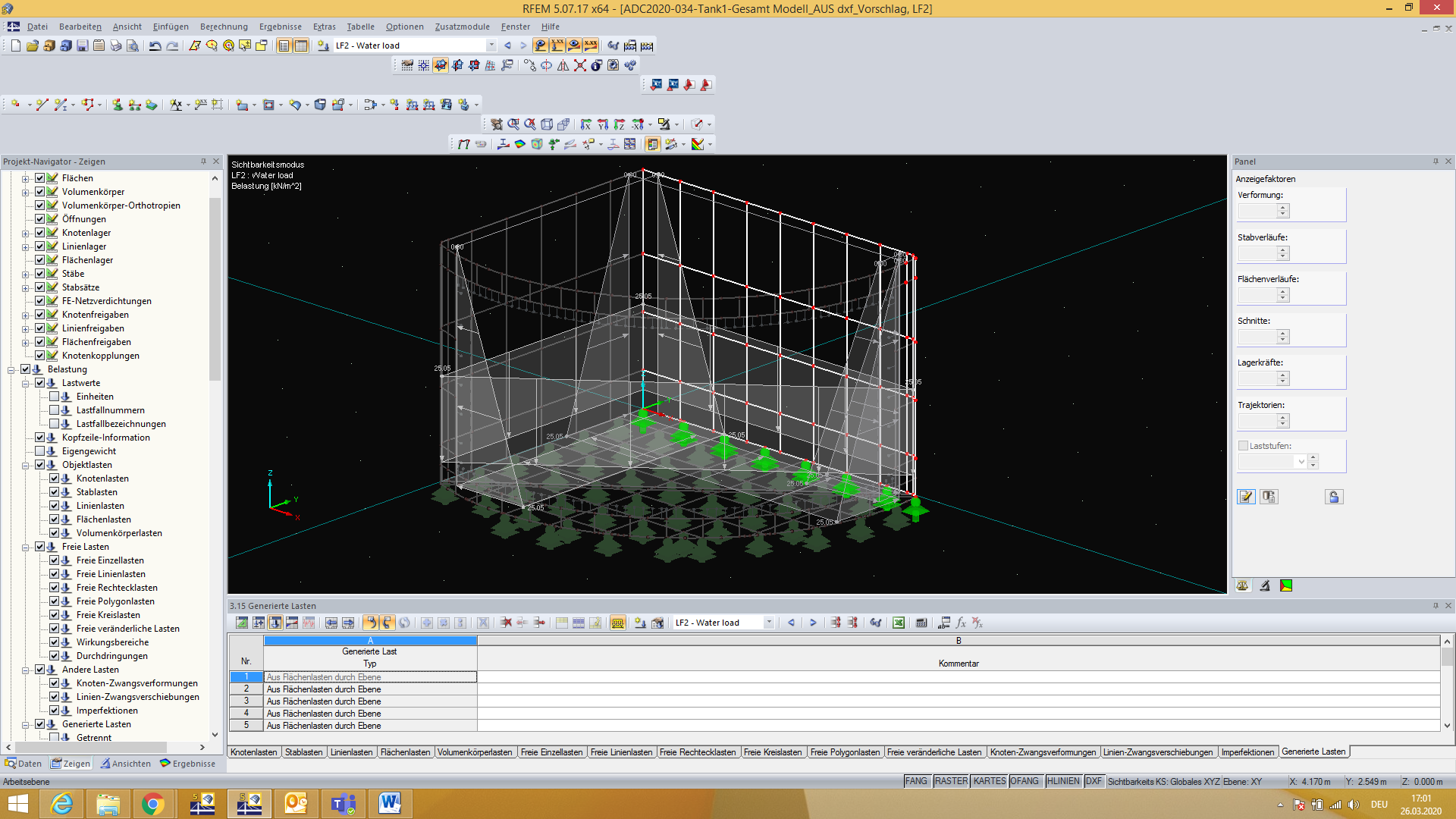Increase the Verformung display factor spinner
Screen dimensions: 1456x819
pyautogui.click(x=1283, y=207)
